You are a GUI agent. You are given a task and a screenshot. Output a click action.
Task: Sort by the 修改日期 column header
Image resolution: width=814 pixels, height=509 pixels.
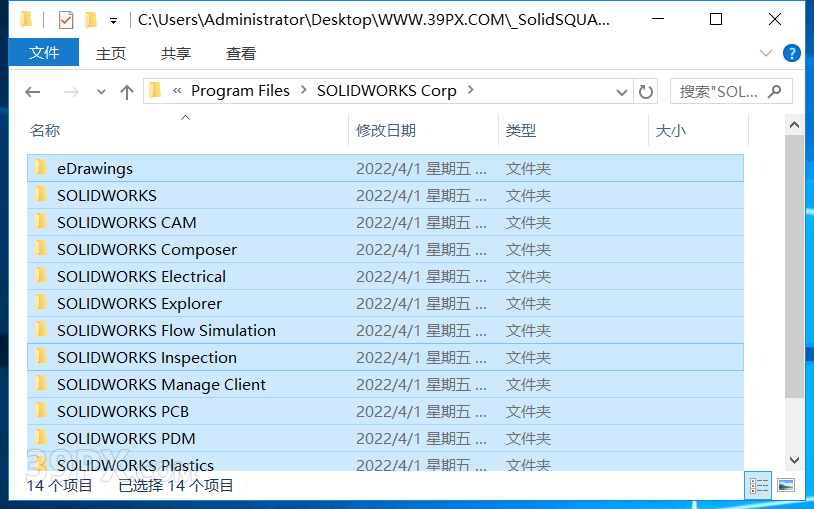click(386, 130)
